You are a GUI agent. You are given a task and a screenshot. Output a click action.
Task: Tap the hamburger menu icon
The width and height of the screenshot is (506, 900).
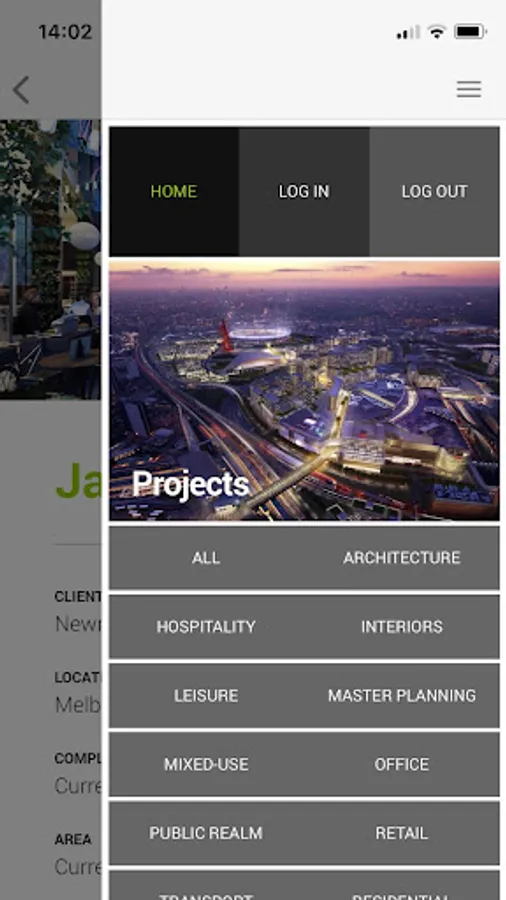click(469, 89)
